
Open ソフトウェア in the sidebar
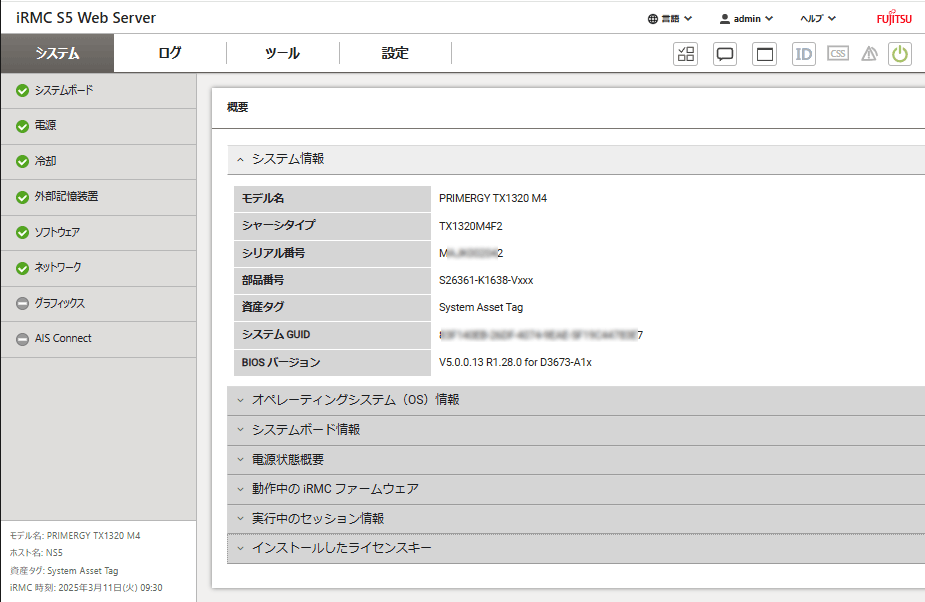[99, 233]
